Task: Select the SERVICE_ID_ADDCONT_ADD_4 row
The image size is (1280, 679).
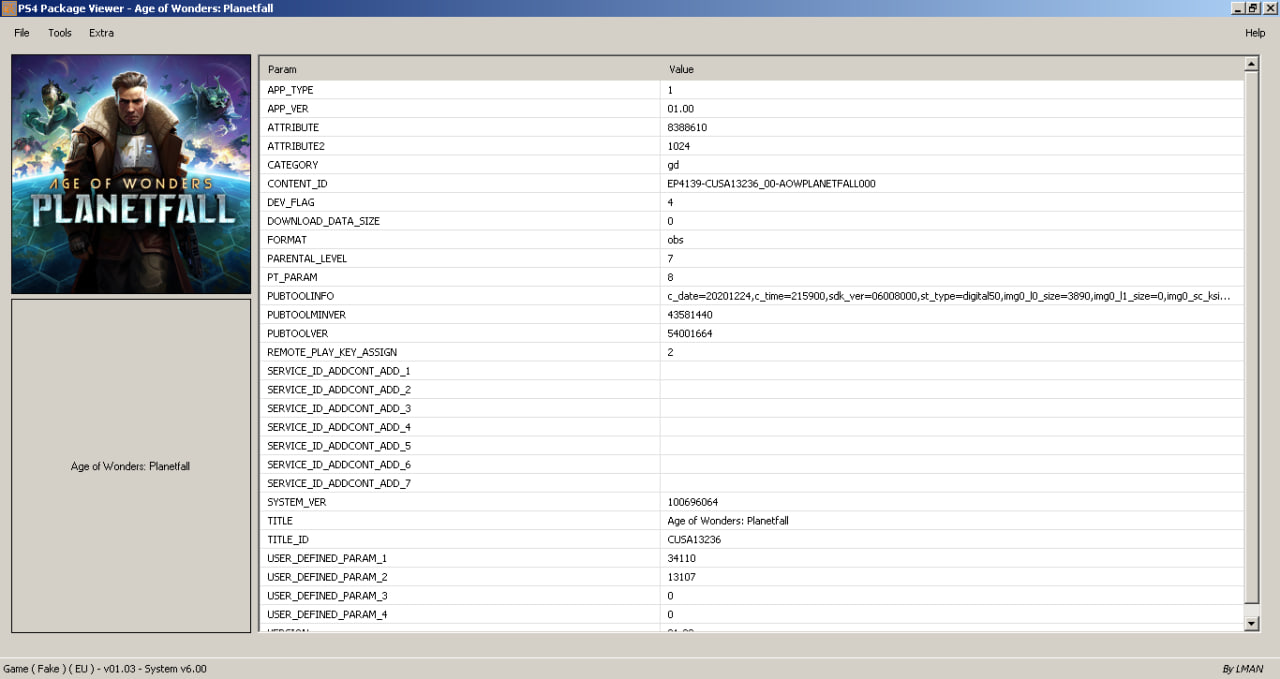Action: (752, 427)
